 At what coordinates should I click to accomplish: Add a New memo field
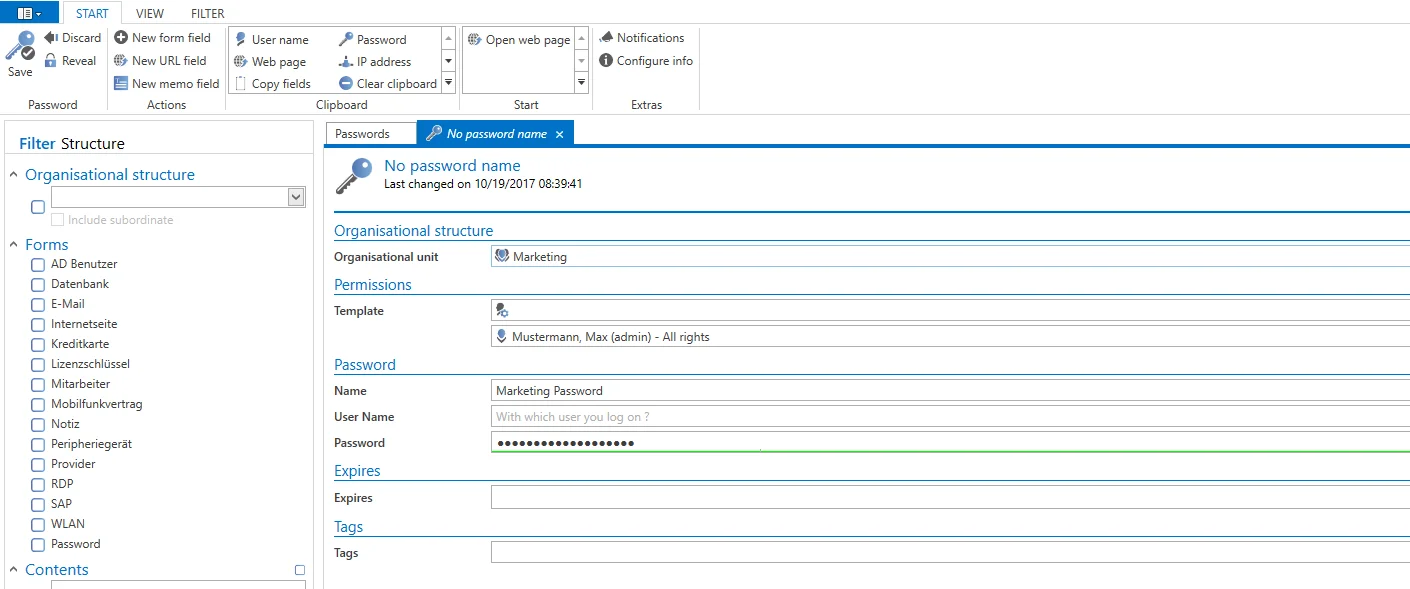click(x=167, y=84)
